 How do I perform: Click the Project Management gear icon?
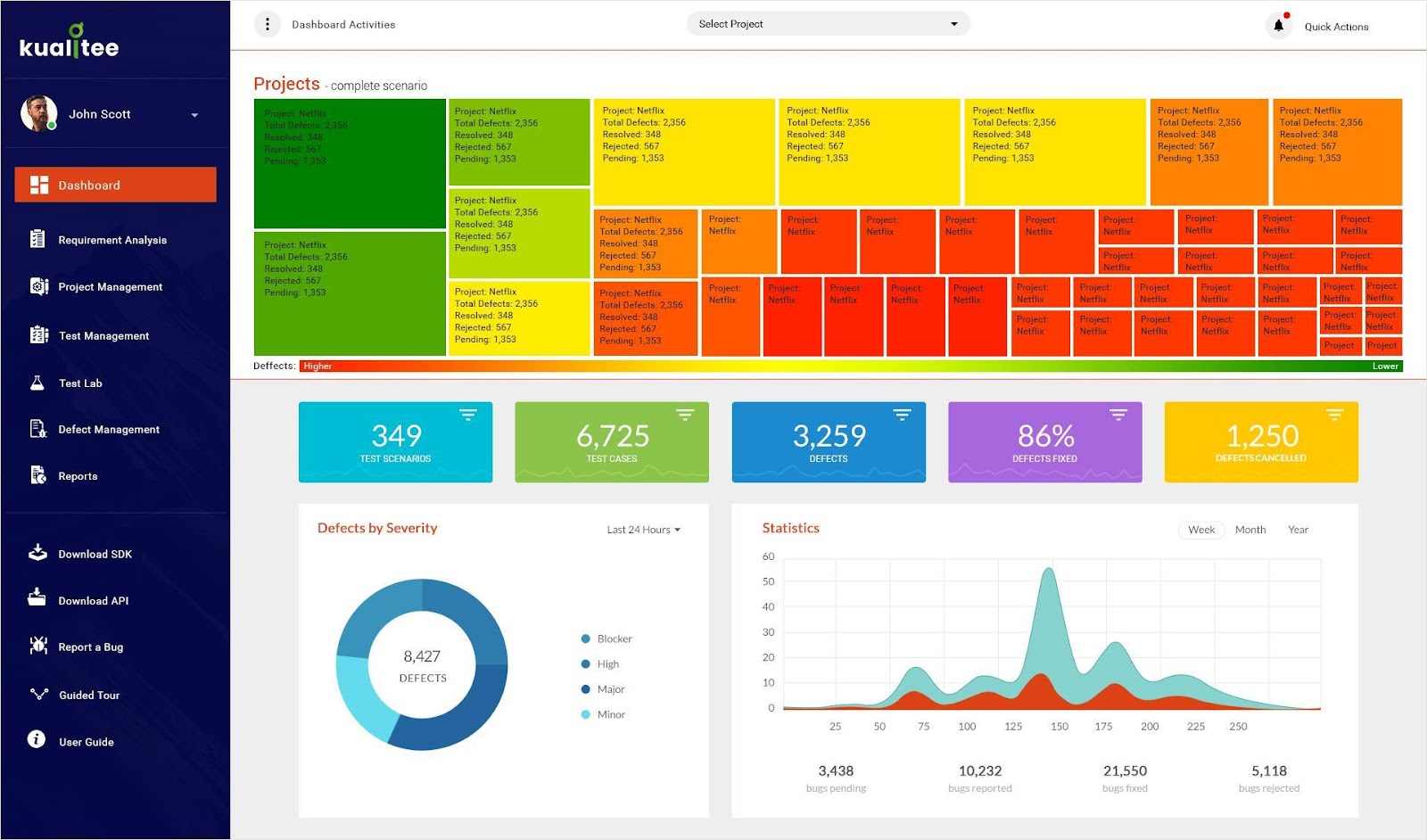click(x=38, y=286)
